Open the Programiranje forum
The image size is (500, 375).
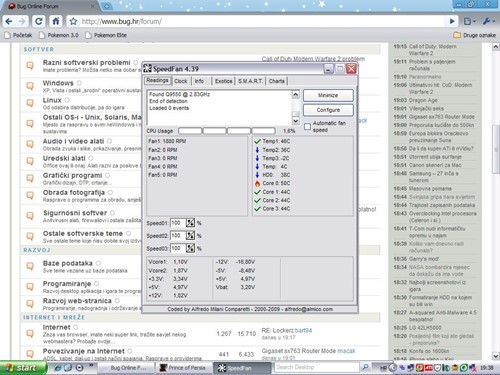pos(67,284)
